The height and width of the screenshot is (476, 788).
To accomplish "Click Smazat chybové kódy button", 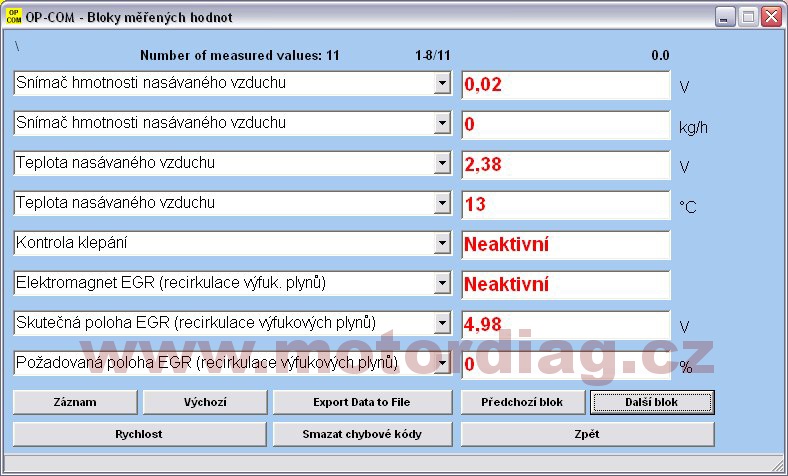I will (362, 434).
